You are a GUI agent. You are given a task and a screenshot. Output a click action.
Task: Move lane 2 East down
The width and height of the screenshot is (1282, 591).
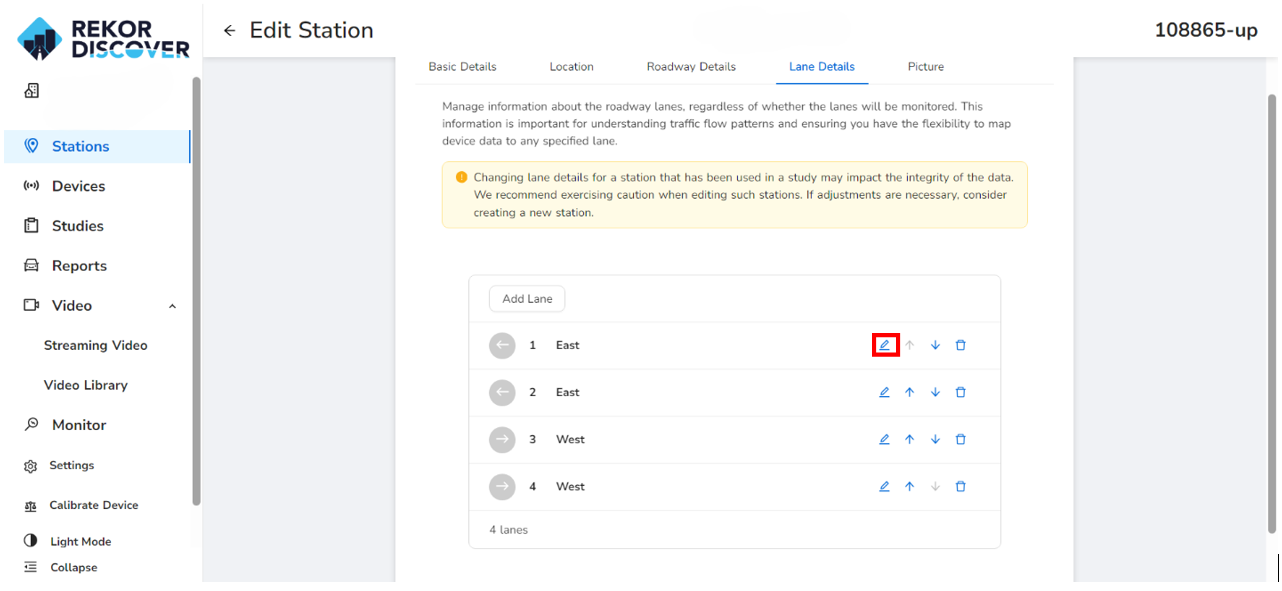point(935,392)
